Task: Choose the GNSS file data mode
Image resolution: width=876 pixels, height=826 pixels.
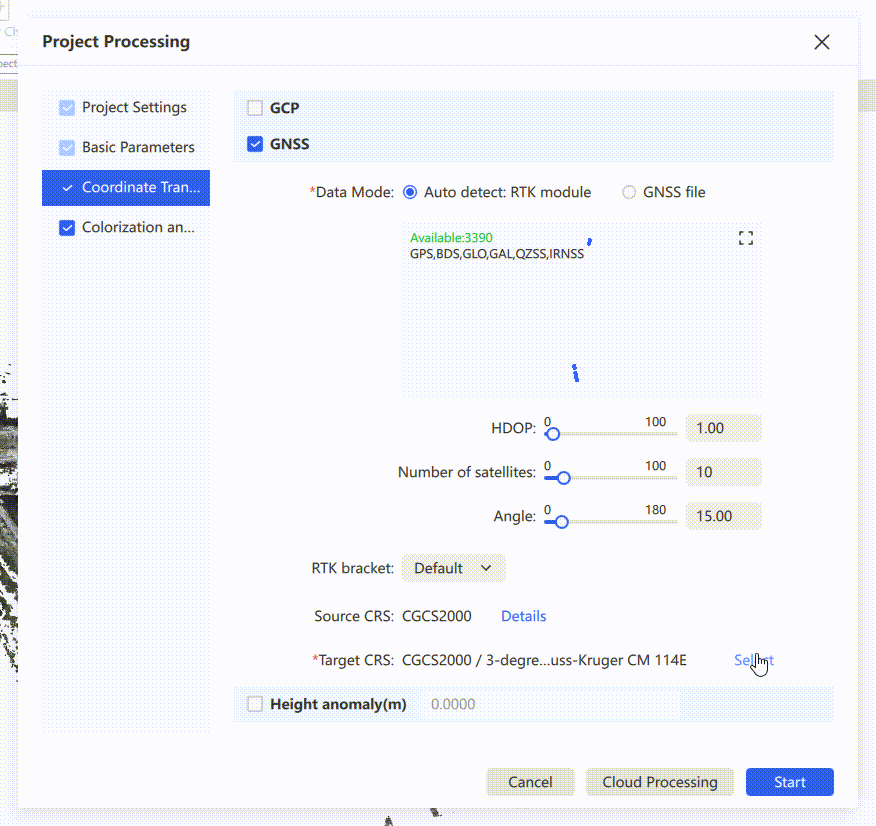Action: pos(629,193)
